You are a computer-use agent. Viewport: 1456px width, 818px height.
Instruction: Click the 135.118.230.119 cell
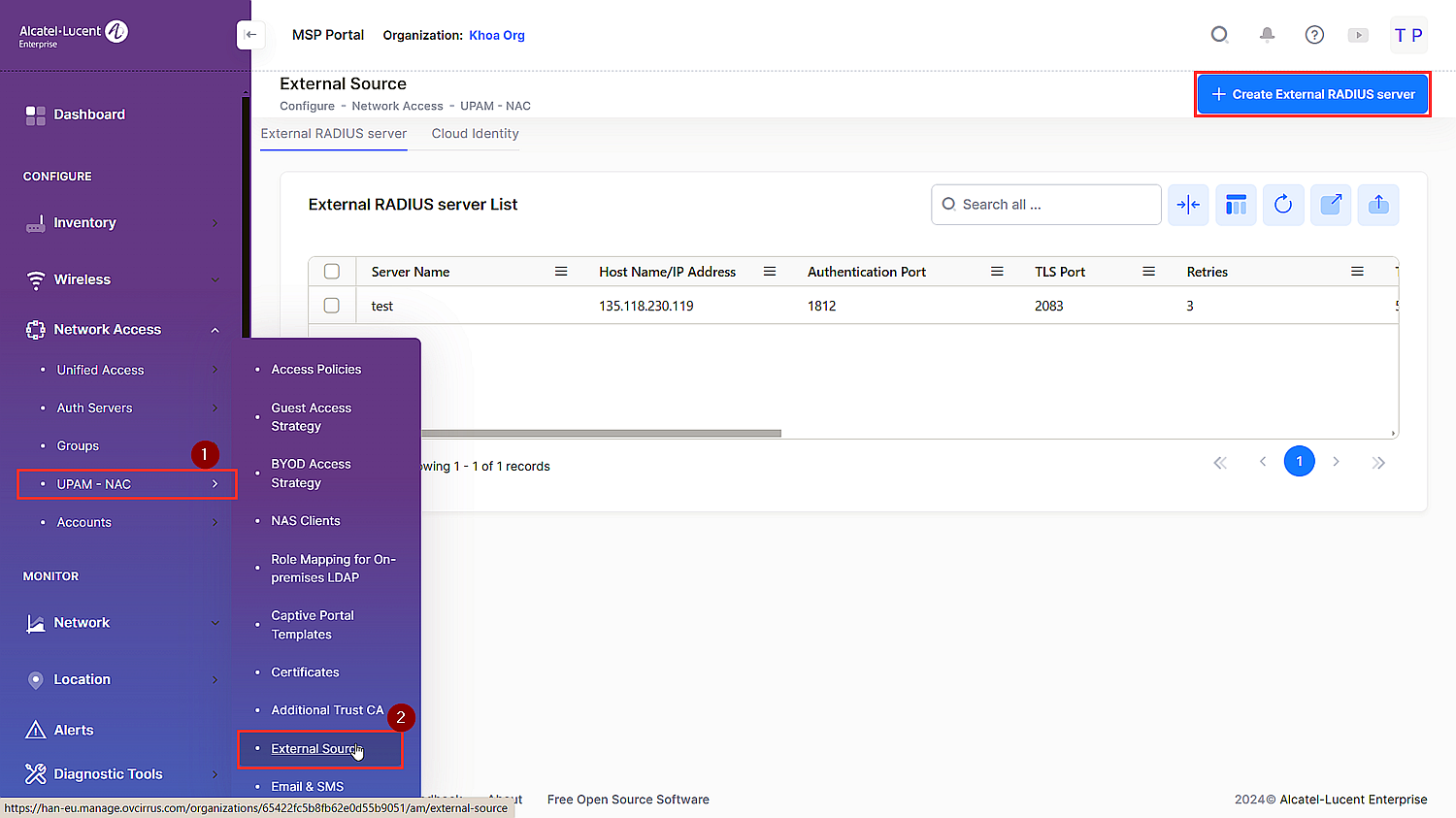coord(646,306)
